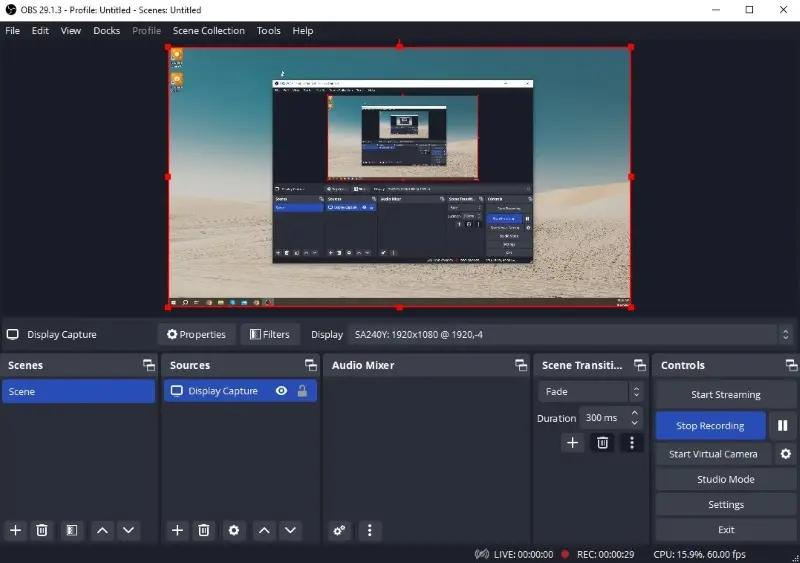Pause the recording
Viewport: 800px width, 563px height.
point(782,426)
